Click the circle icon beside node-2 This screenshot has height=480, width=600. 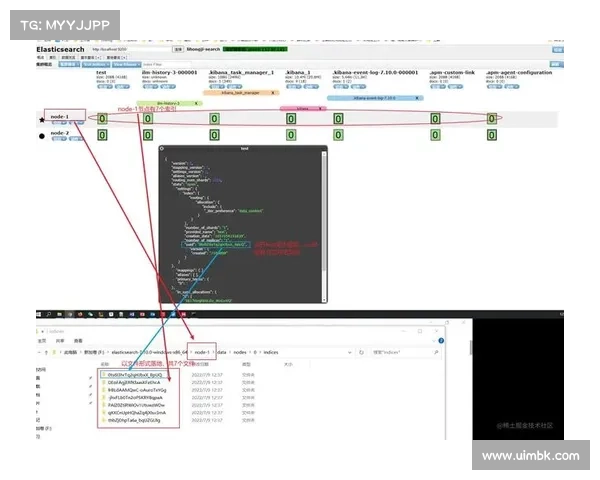(x=41, y=136)
